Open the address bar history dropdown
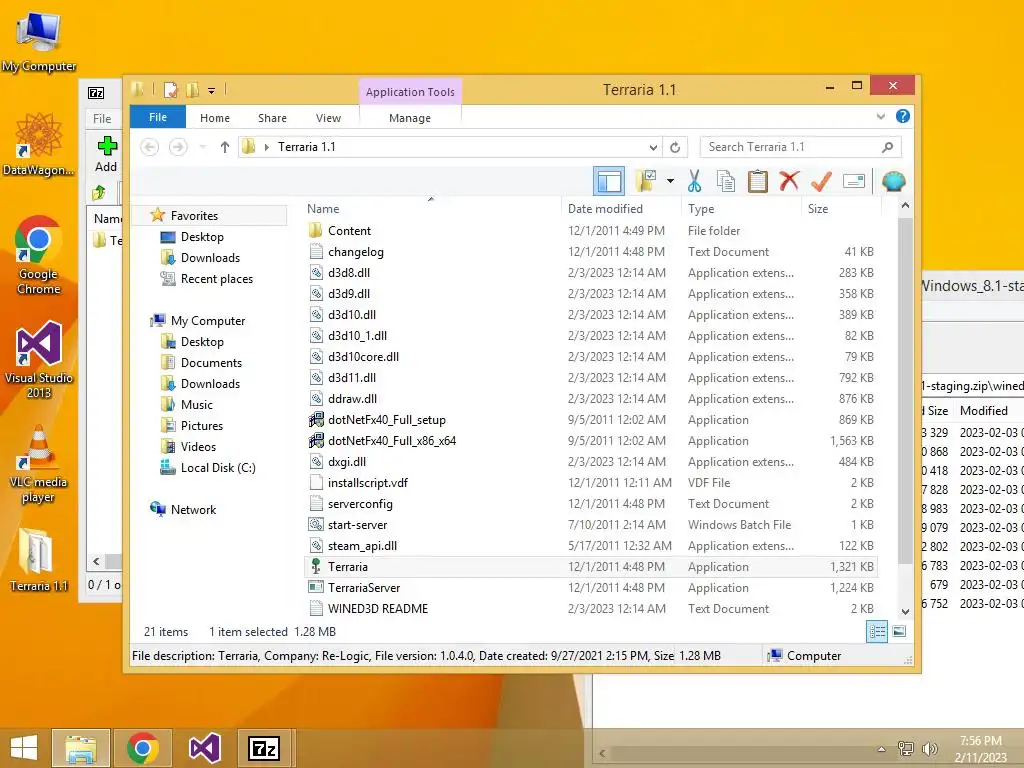This screenshot has height=768, width=1024. 653,147
